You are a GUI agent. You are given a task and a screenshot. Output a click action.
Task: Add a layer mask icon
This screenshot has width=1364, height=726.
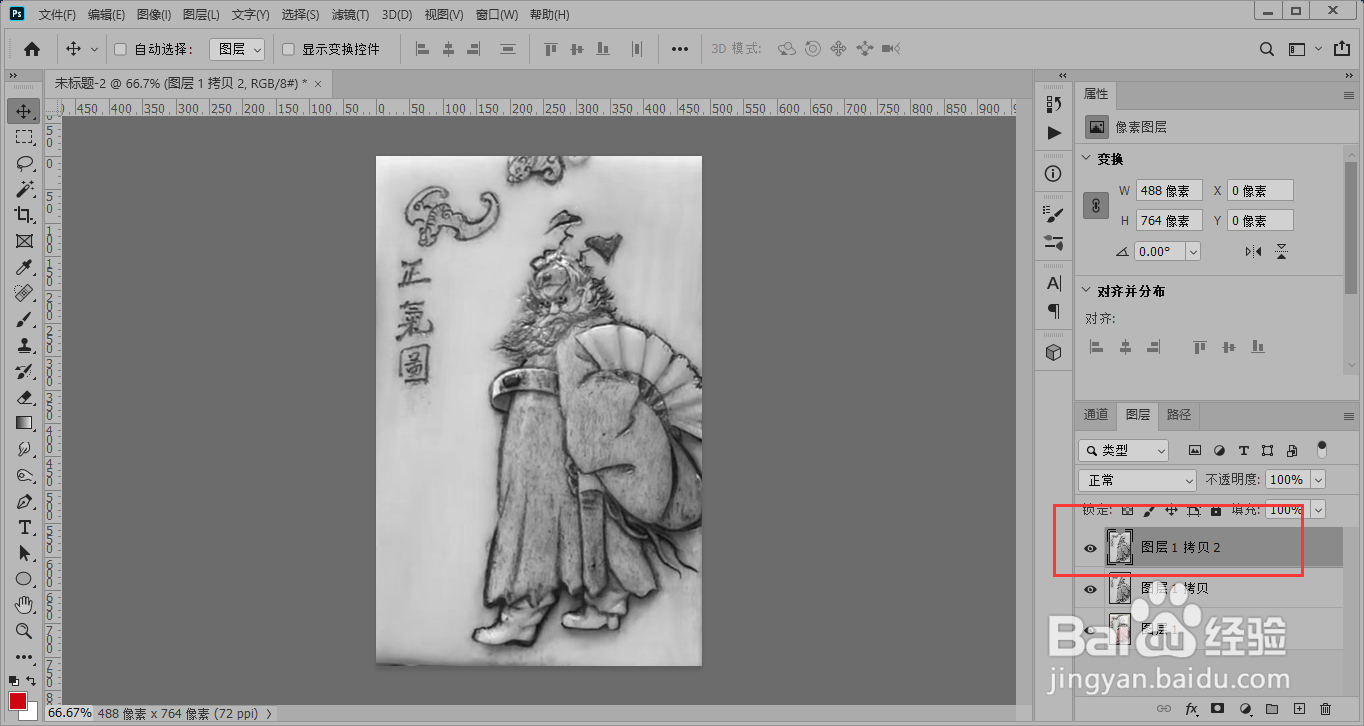(x=1218, y=709)
